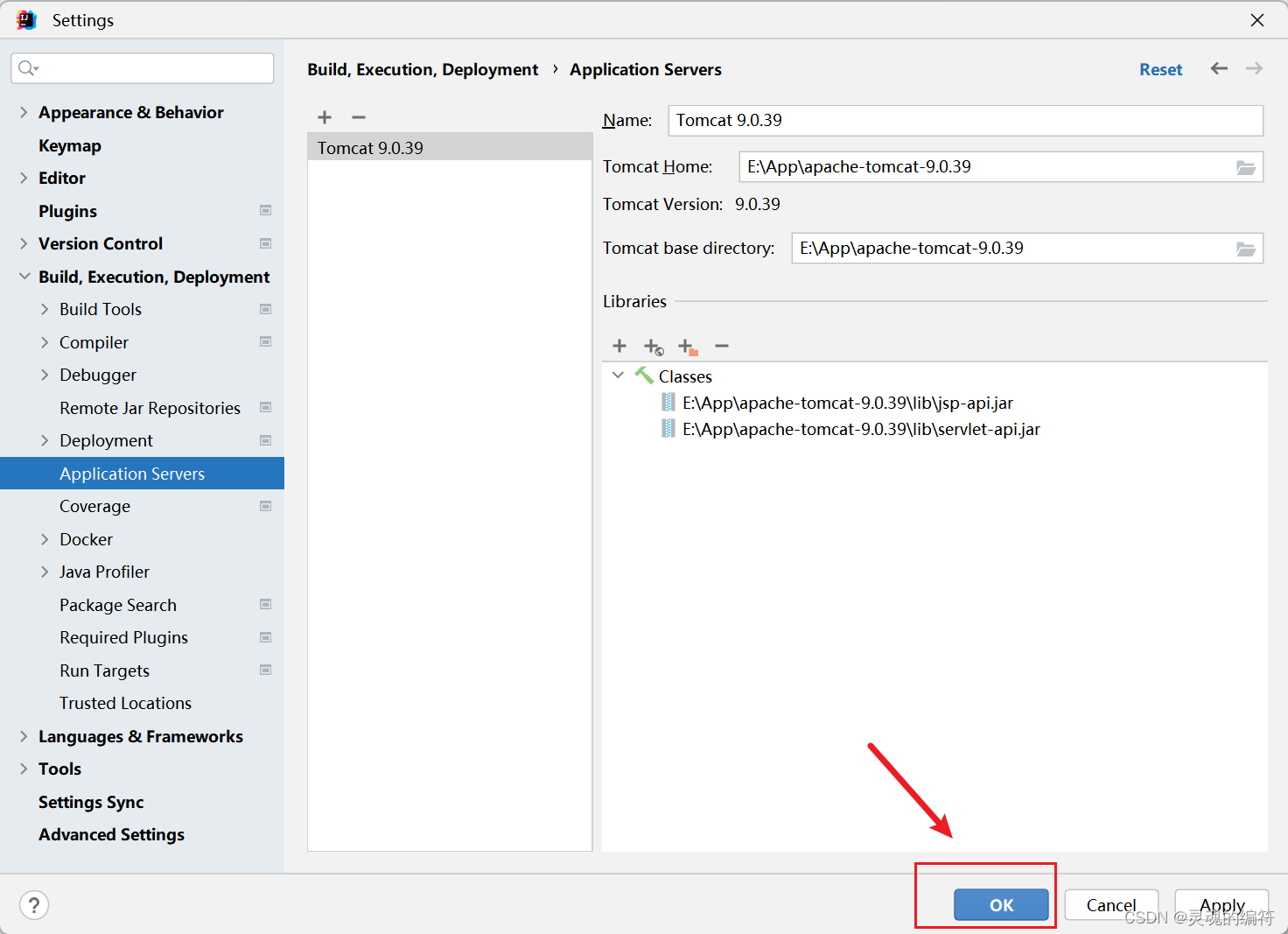This screenshot has width=1288, height=934.
Task: Navigate forward with right arrow
Action: (1254, 68)
